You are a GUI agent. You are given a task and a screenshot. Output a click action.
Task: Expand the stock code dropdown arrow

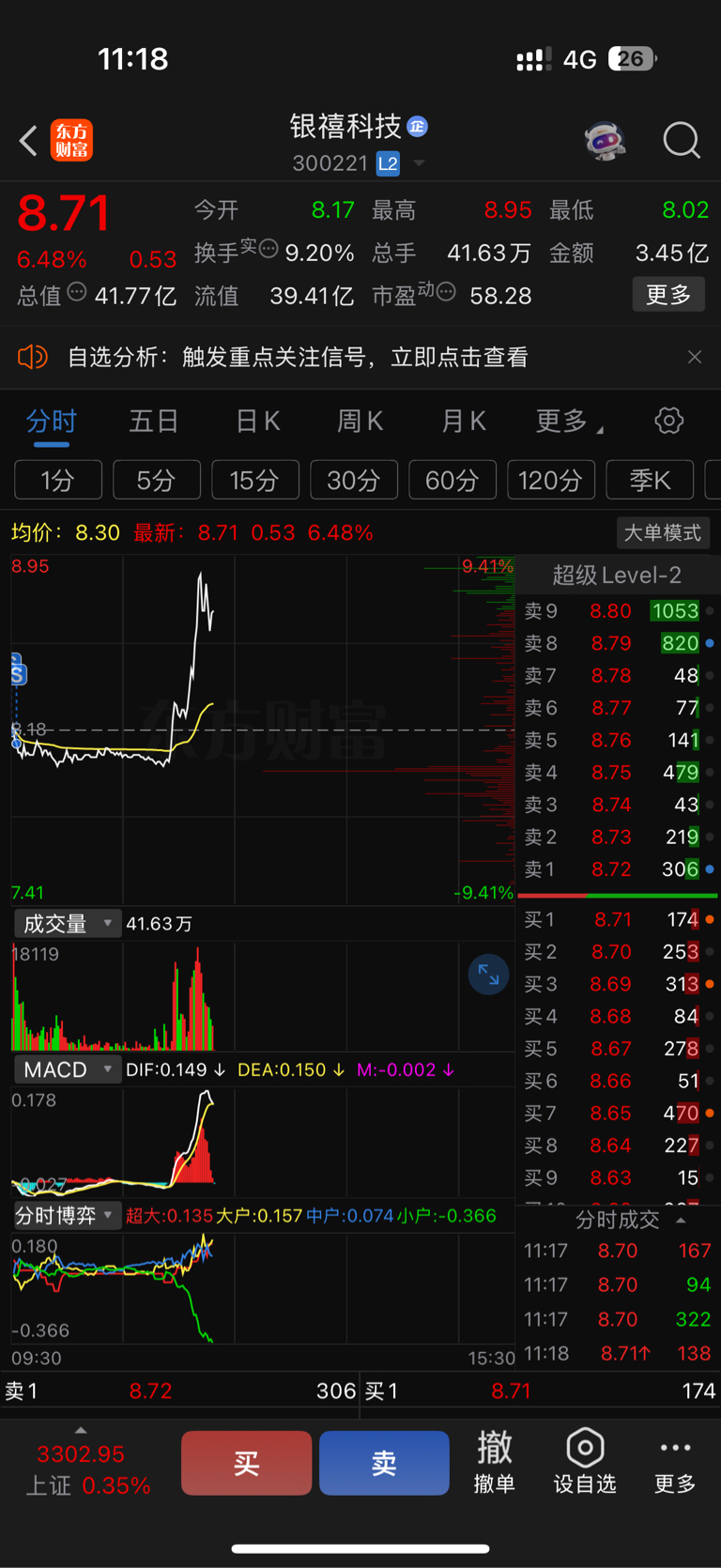click(x=419, y=163)
